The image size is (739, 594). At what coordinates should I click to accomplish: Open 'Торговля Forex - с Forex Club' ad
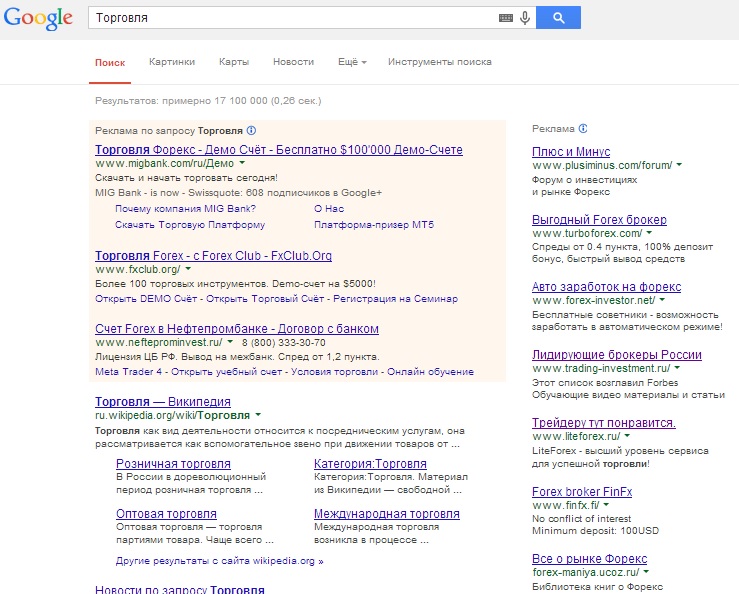(x=213, y=256)
